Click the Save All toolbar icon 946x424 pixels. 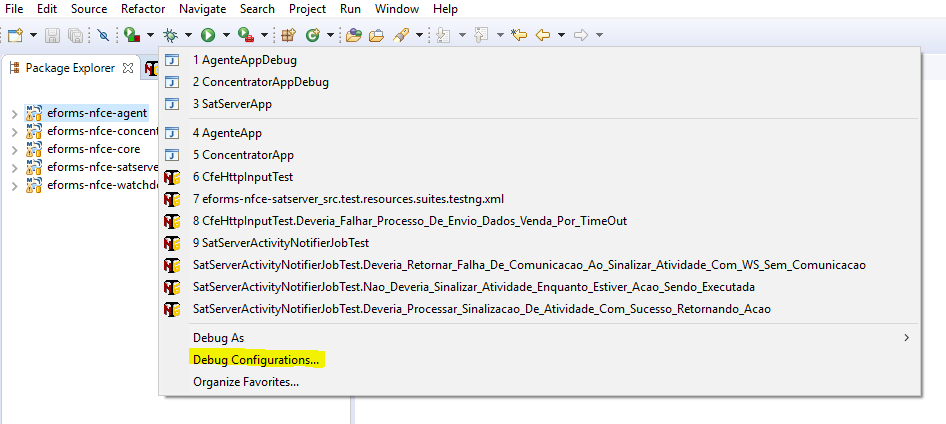coord(75,35)
